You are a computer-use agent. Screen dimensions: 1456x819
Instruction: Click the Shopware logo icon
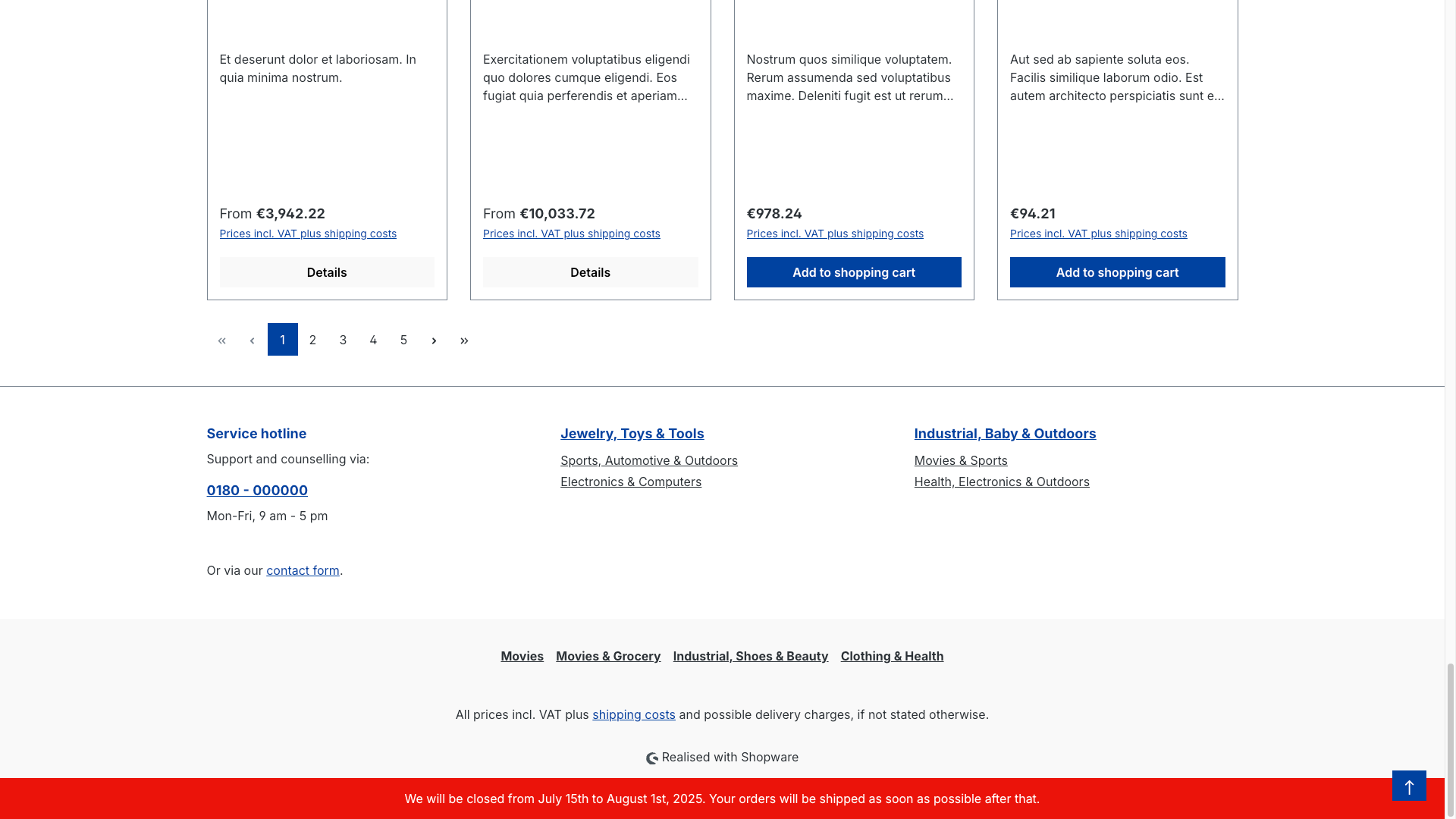pos(652,758)
